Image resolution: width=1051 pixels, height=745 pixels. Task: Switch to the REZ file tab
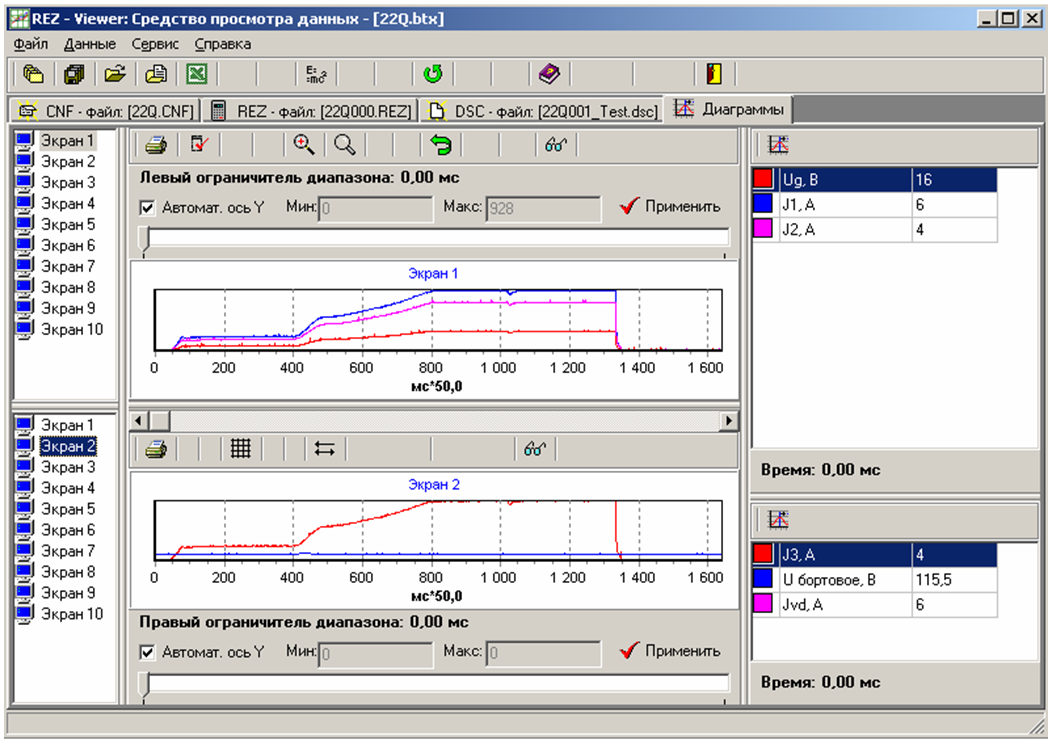tap(310, 110)
